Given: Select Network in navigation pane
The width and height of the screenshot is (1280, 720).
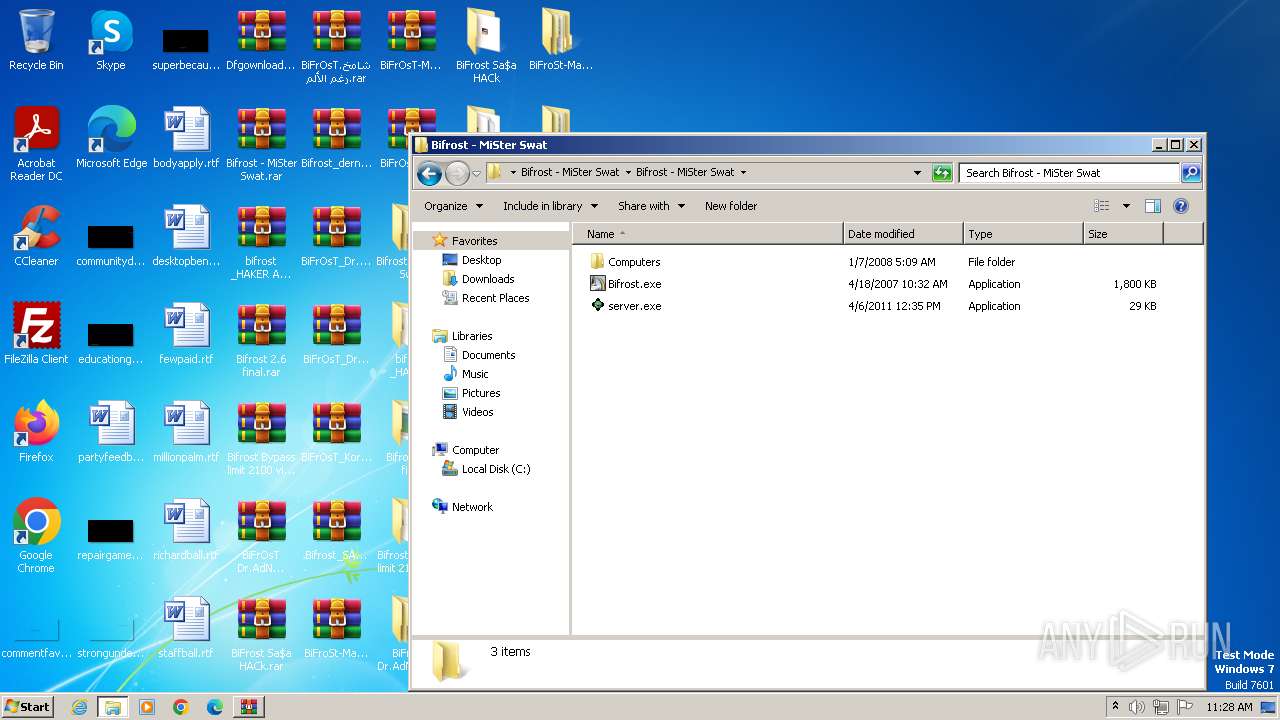Looking at the screenshot, I should point(472,507).
